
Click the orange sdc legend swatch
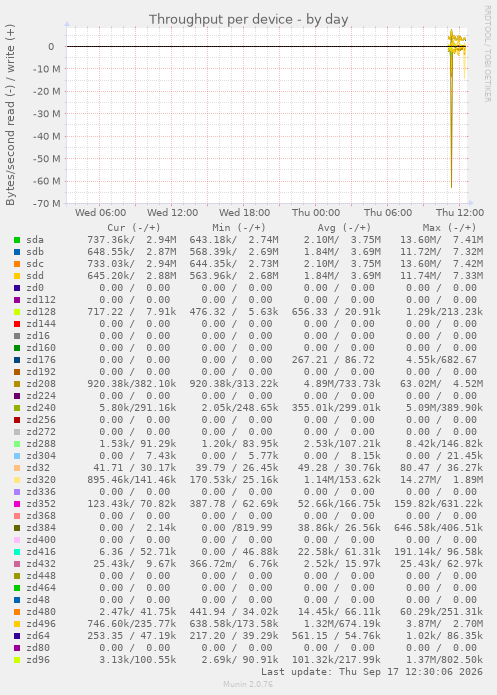point(17,264)
